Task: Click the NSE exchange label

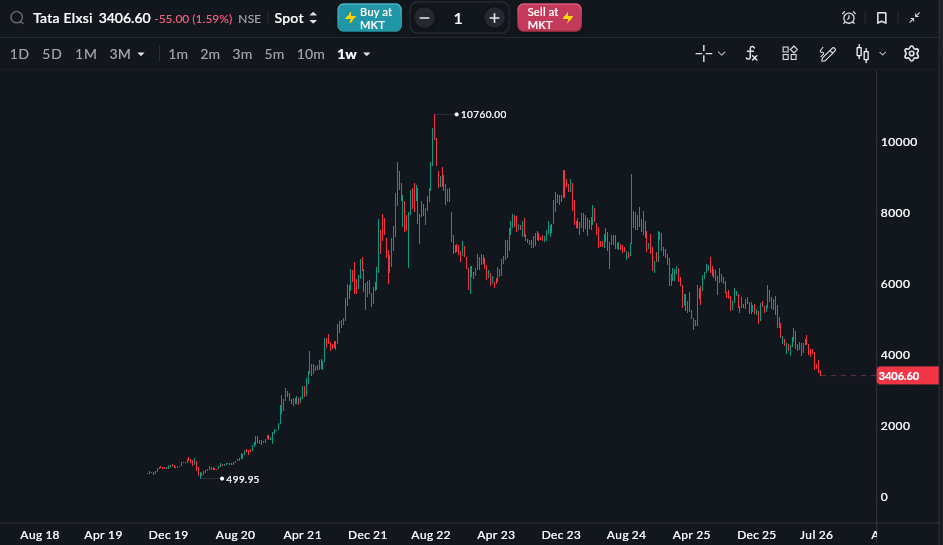Action: point(250,19)
